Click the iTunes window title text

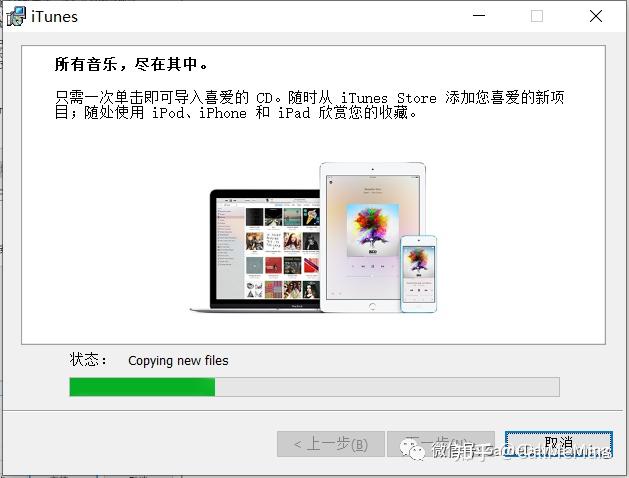[55, 17]
